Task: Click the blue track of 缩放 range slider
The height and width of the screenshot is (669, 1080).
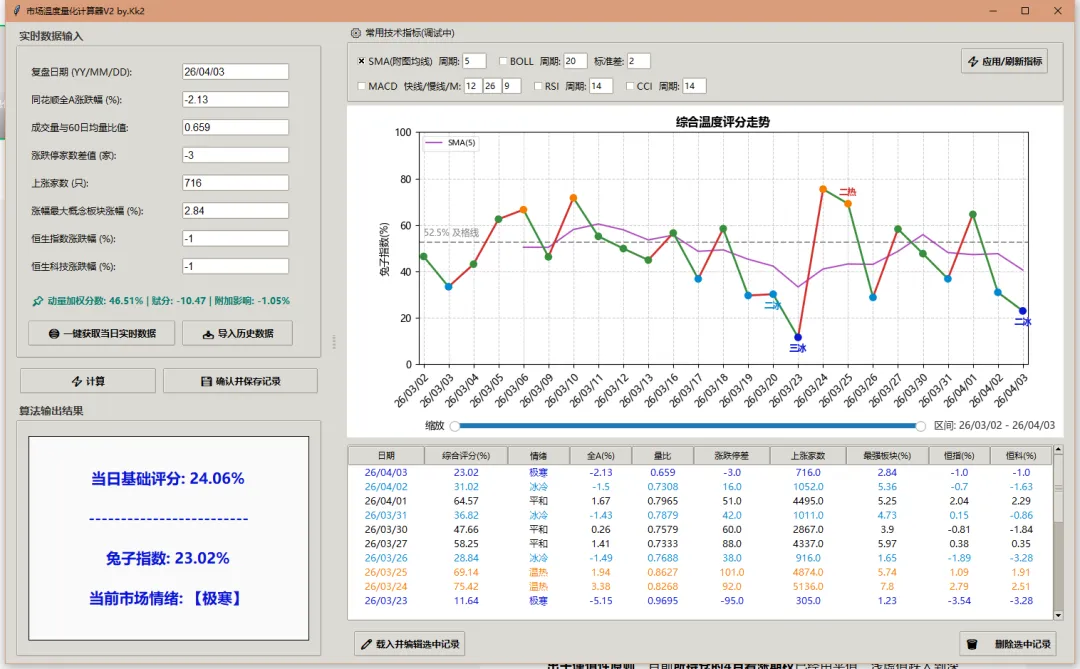Action: (x=687, y=426)
